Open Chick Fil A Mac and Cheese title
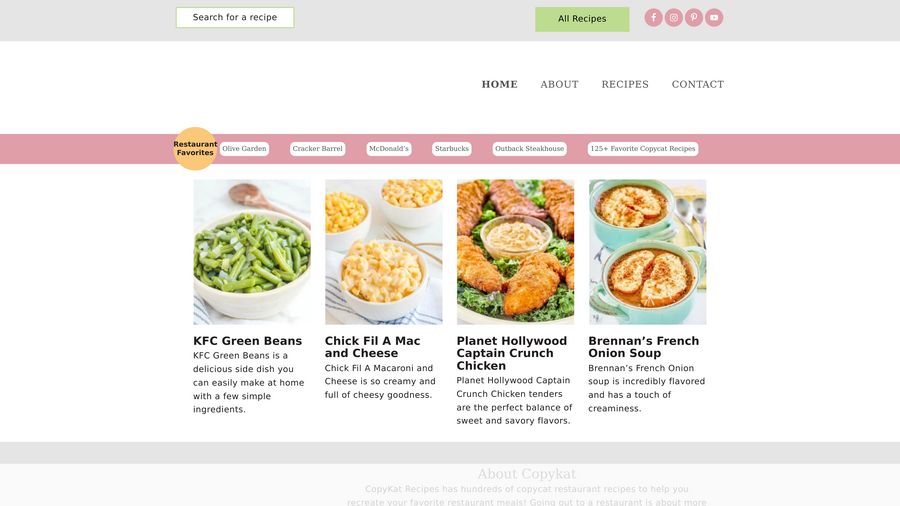The width and height of the screenshot is (900, 506). click(x=373, y=347)
